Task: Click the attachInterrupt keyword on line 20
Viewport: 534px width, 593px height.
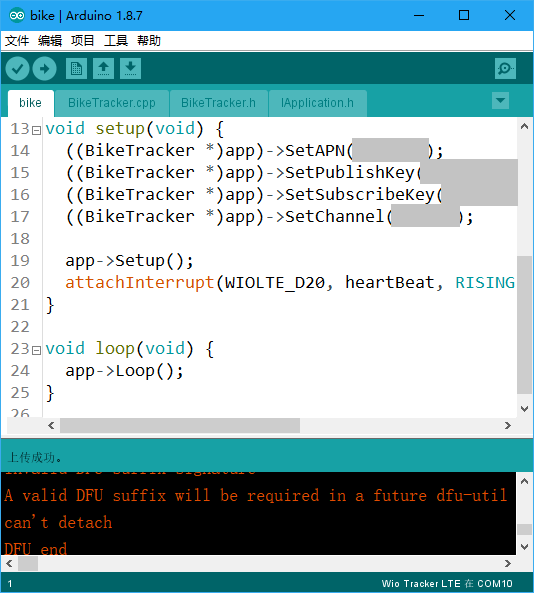Action: tap(140, 283)
